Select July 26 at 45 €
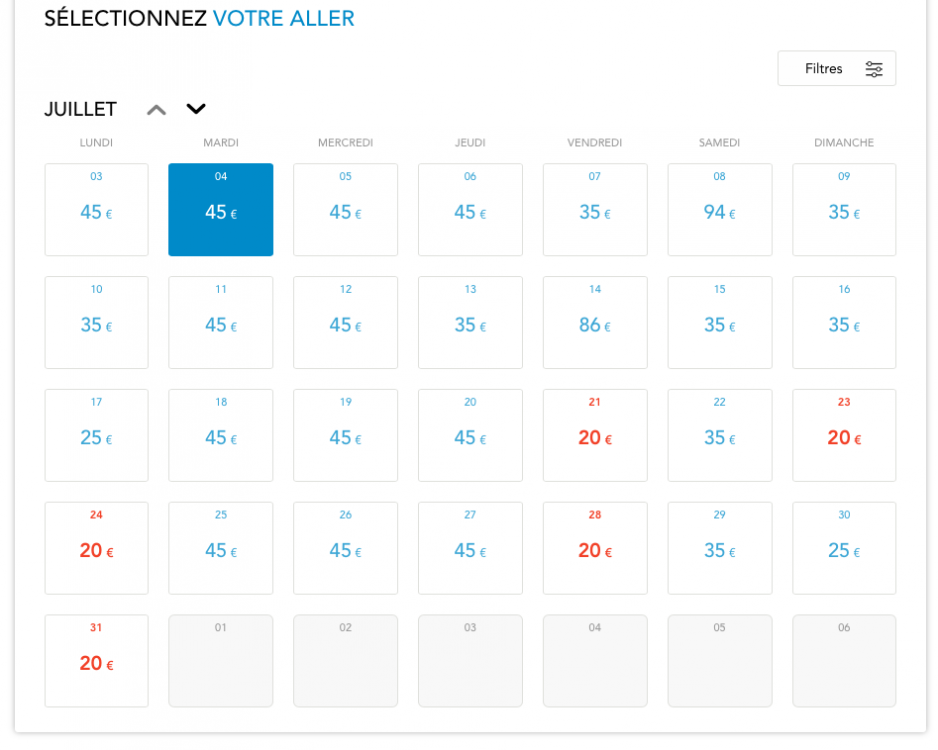Screen dimensions: 938x750 pyautogui.click(x=345, y=549)
